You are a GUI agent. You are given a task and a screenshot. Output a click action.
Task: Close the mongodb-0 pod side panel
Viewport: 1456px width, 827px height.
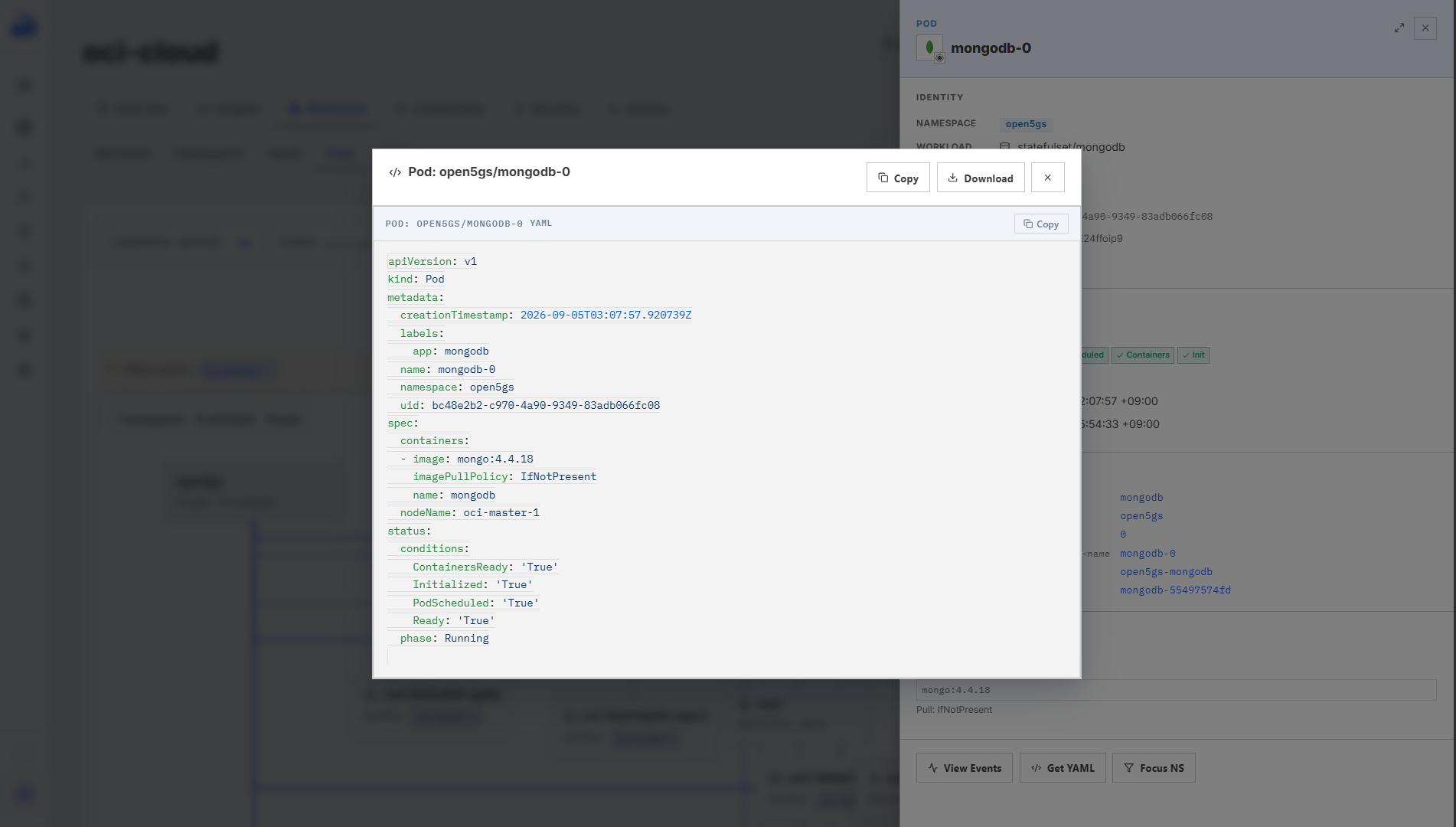pos(1425,28)
